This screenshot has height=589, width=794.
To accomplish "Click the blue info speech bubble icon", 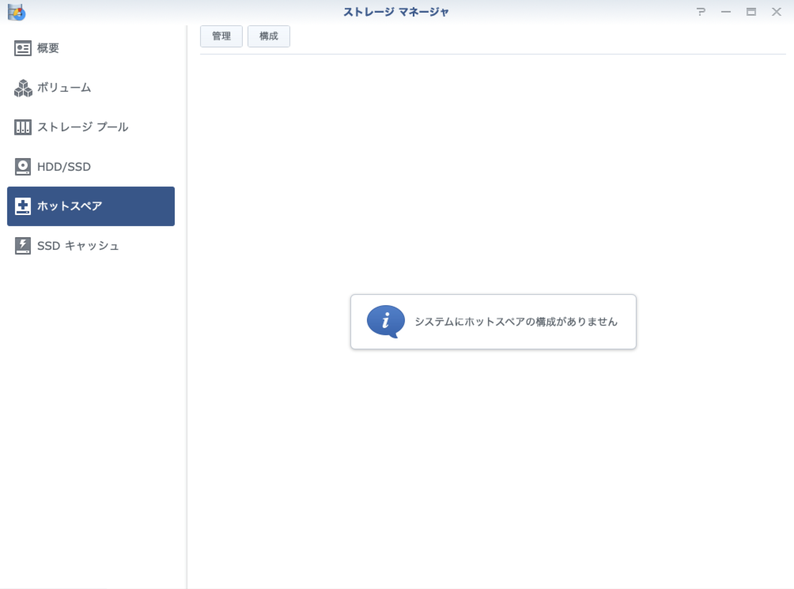I will pyautogui.click(x=385, y=322).
